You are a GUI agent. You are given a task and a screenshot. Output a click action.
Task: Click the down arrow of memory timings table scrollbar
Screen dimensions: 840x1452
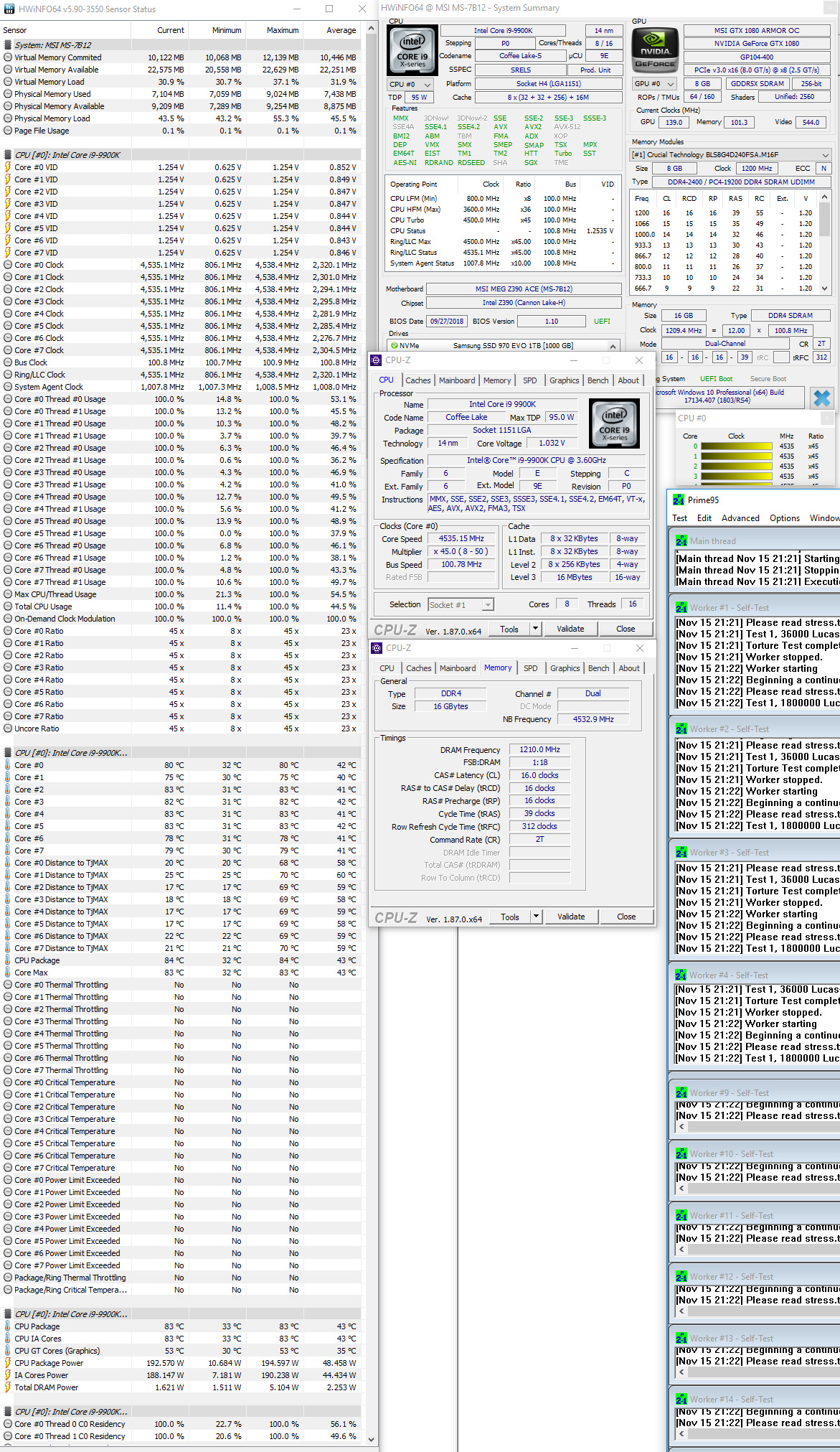pos(824,289)
